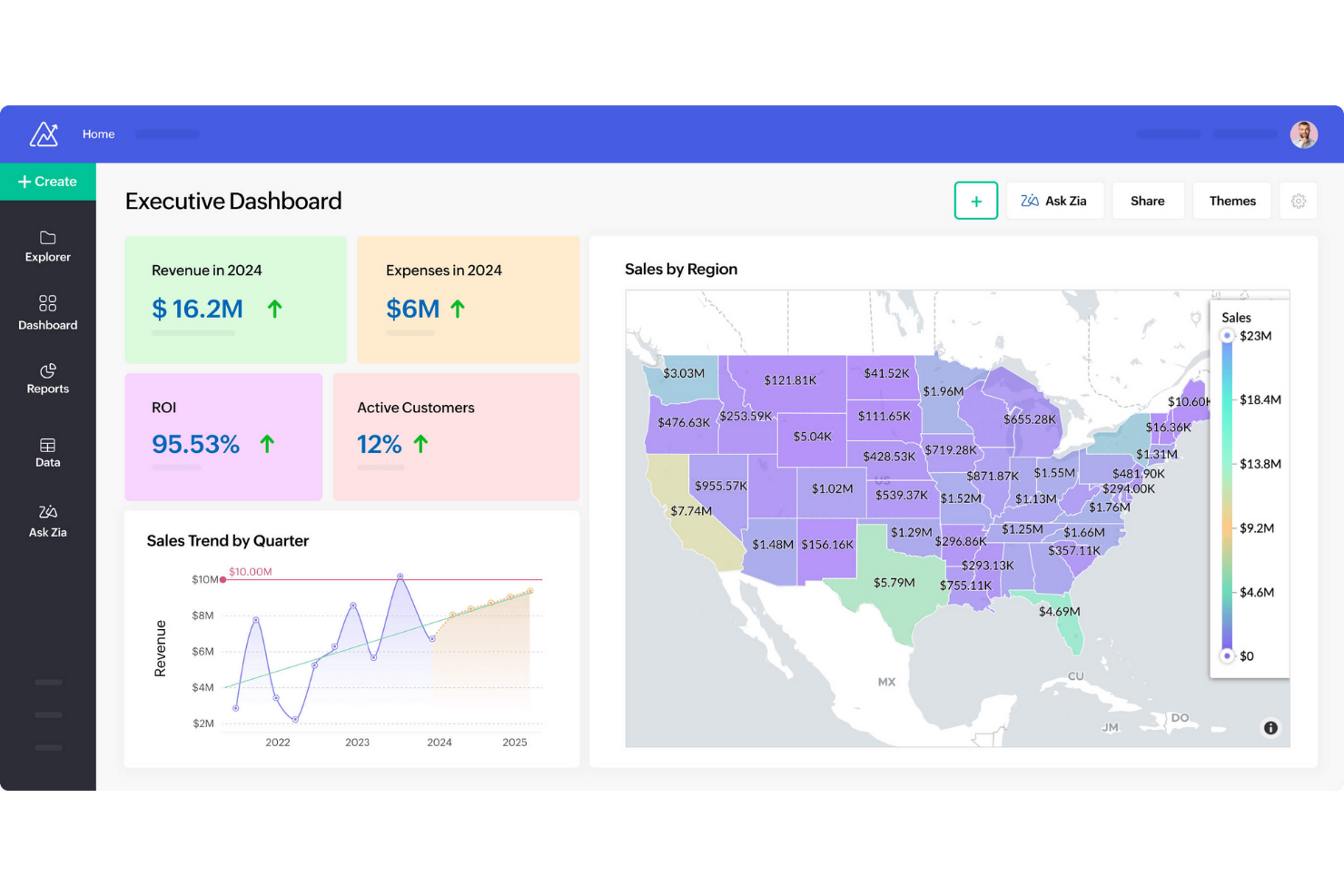The height and width of the screenshot is (896, 1344).
Task: Select the Dashboard icon in the sidebar
Action: [47, 312]
